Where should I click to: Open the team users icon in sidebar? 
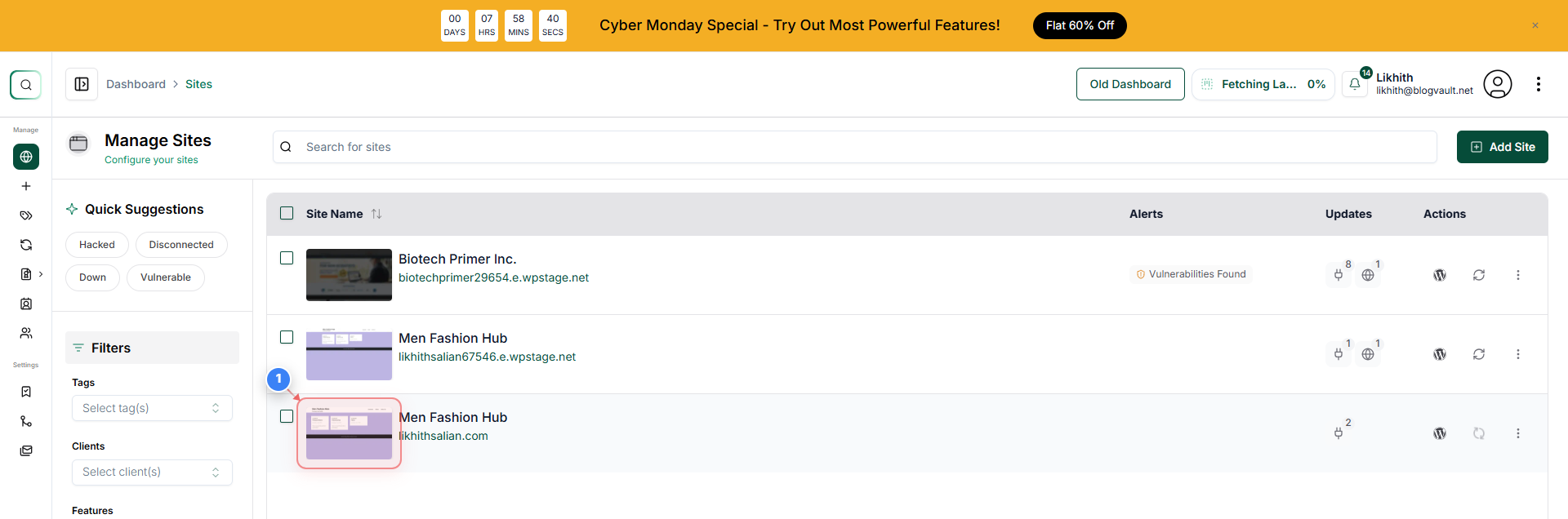click(26, 333)
